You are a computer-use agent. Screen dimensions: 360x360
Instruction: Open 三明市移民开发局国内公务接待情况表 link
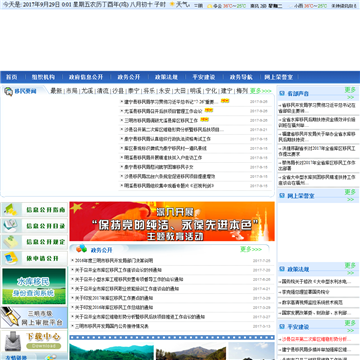[112, 326]
